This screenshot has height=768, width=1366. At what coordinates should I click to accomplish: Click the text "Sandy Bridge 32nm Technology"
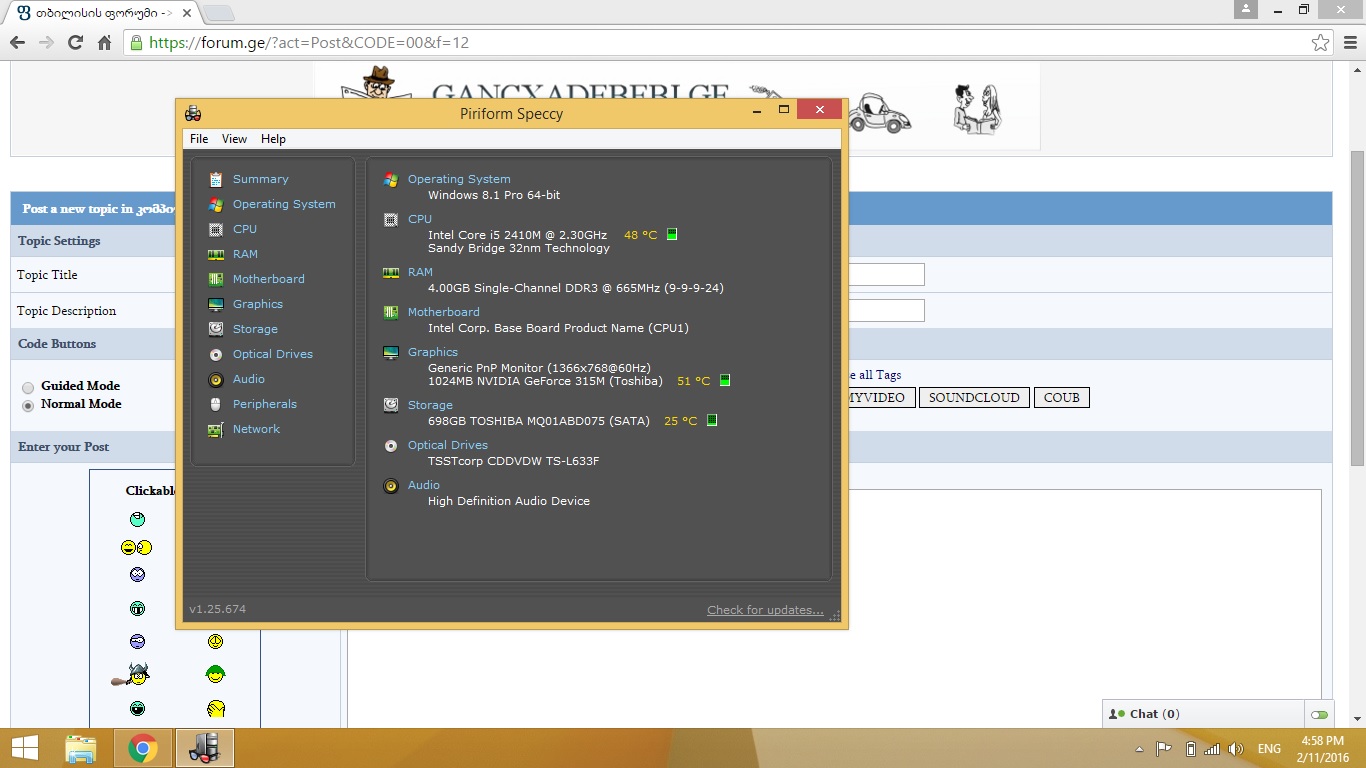518,248
